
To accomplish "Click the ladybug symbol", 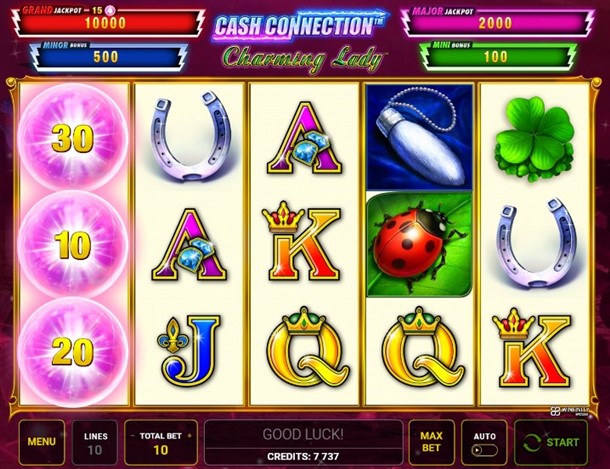I will 419,245.
